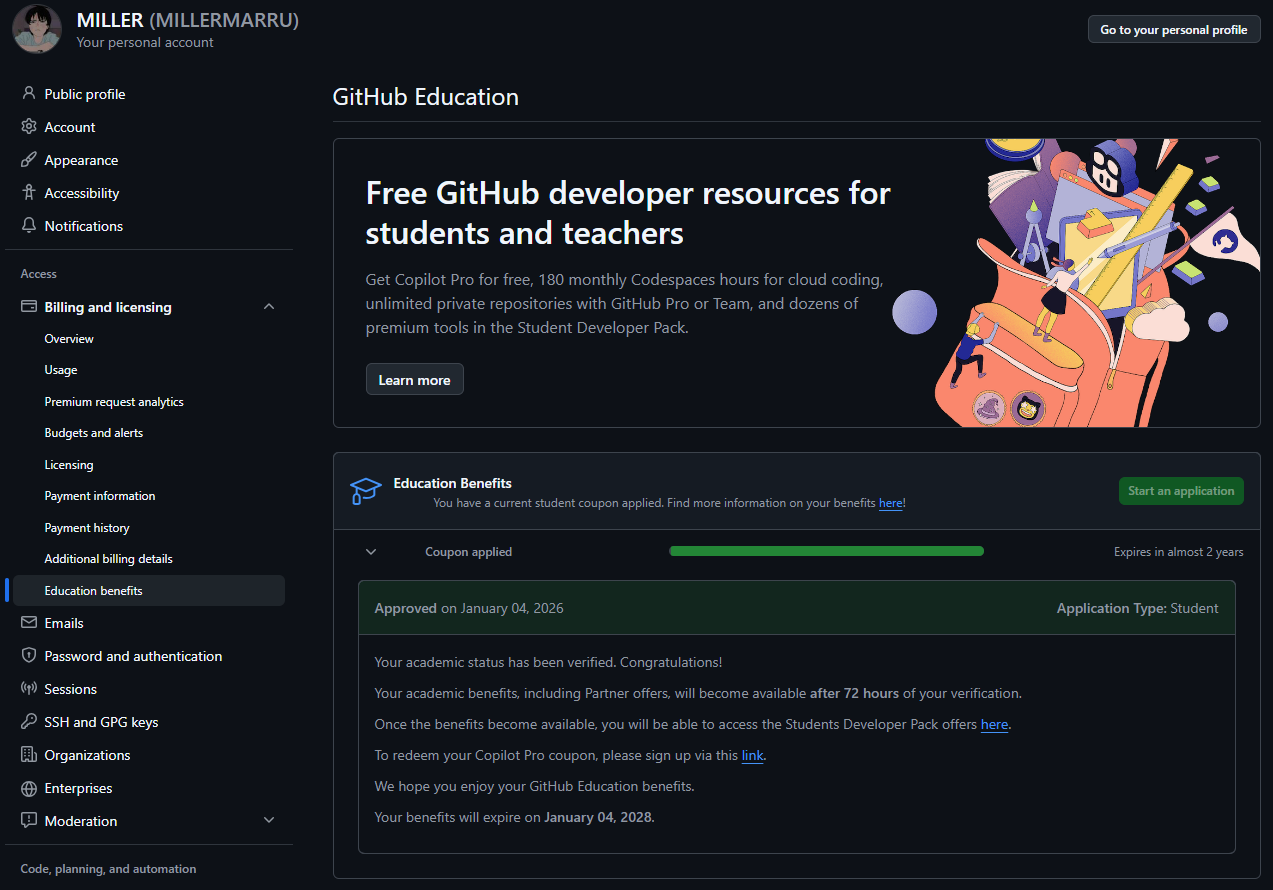Viewport: 1273px width, 890px height.
Task: Expand the Moderation section chevron
Action: click(269, 821)
